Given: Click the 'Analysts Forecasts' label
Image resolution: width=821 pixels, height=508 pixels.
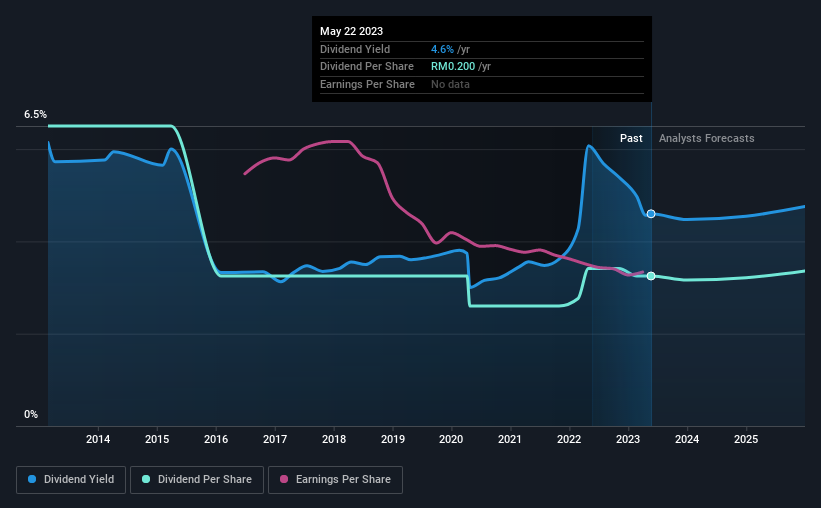Looking at the screenshot, I should pyautogui.click(x=706, y=138).
